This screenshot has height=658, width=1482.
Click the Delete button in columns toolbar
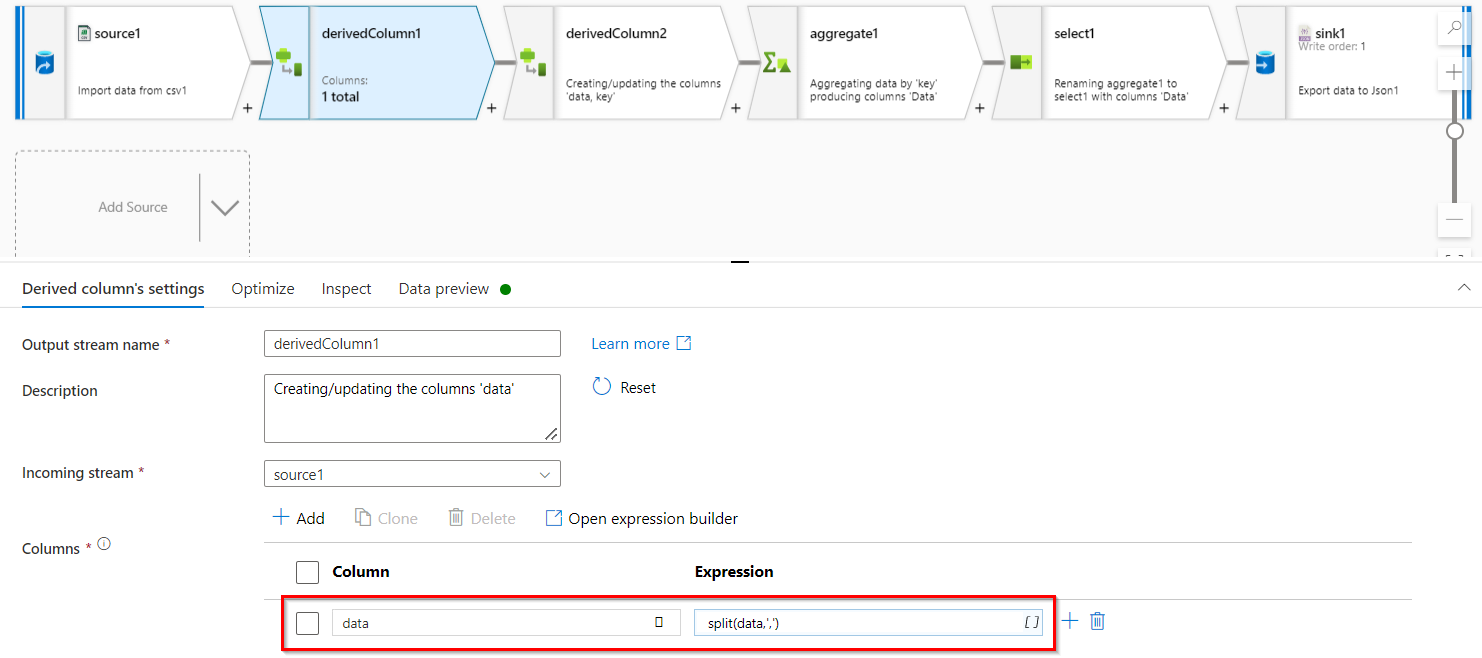point(482,518)
